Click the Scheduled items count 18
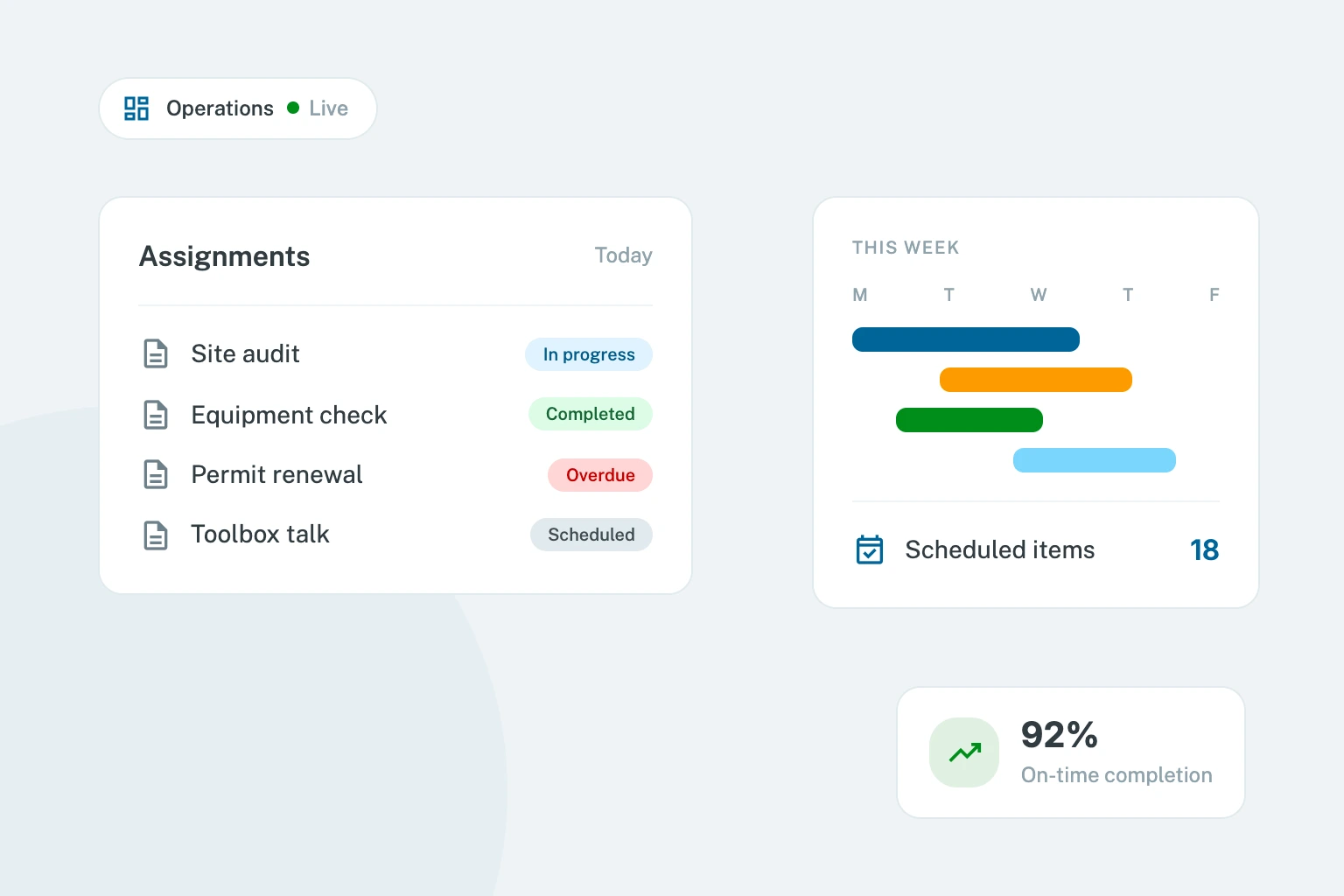Image resolution: width=1344 pixels, height=896 pixels. click(x=1205, y=549)
